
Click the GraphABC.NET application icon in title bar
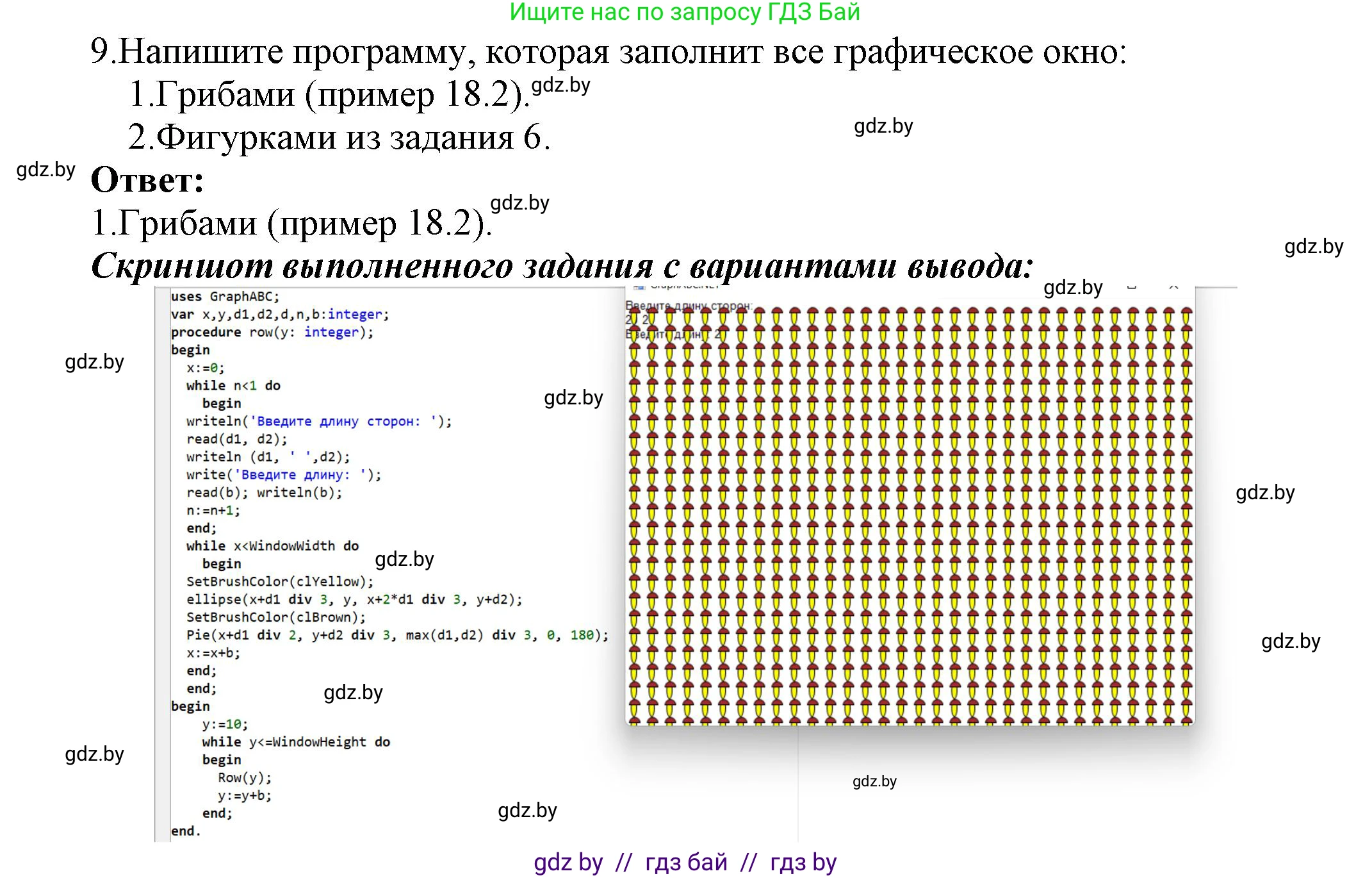tap(641, 288)
